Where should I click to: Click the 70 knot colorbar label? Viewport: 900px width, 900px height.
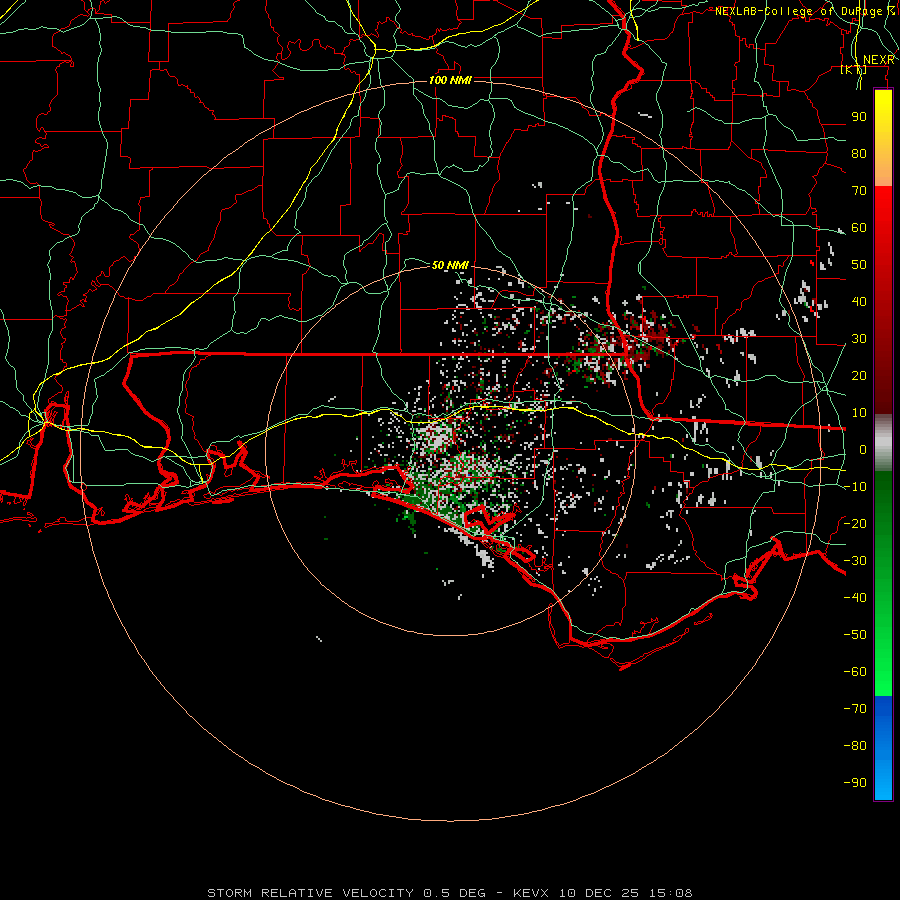pyautogui.click(x=859, y=191)
